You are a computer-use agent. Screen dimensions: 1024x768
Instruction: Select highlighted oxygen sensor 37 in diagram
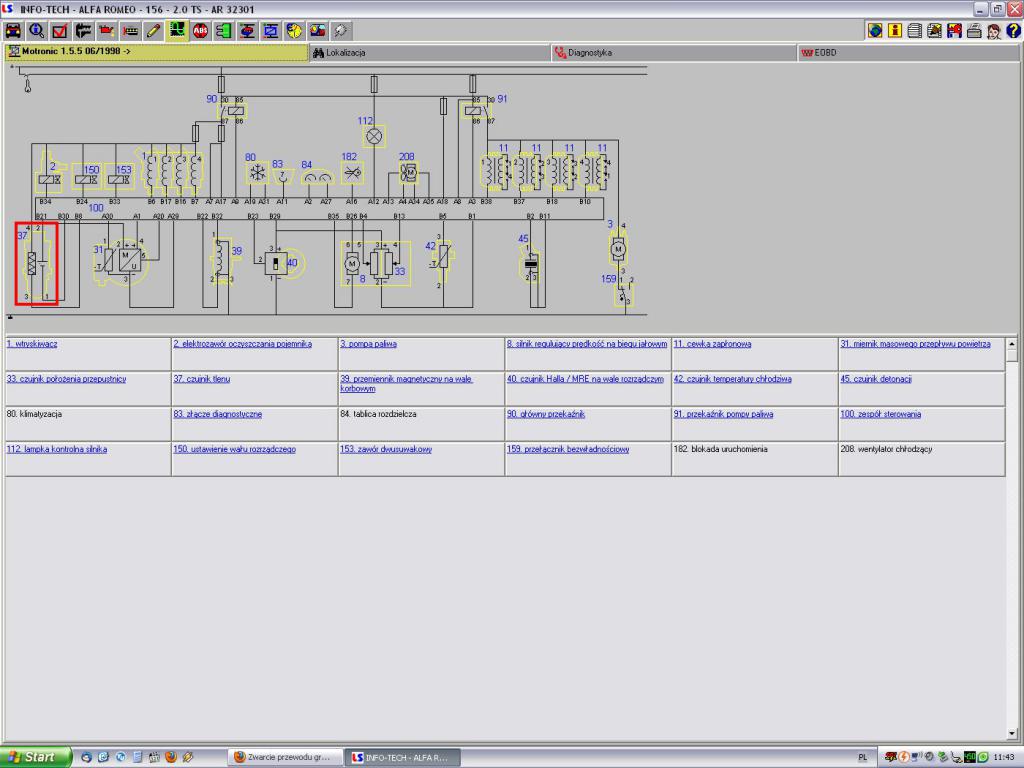pyautogui.click(x=36, y=263)
